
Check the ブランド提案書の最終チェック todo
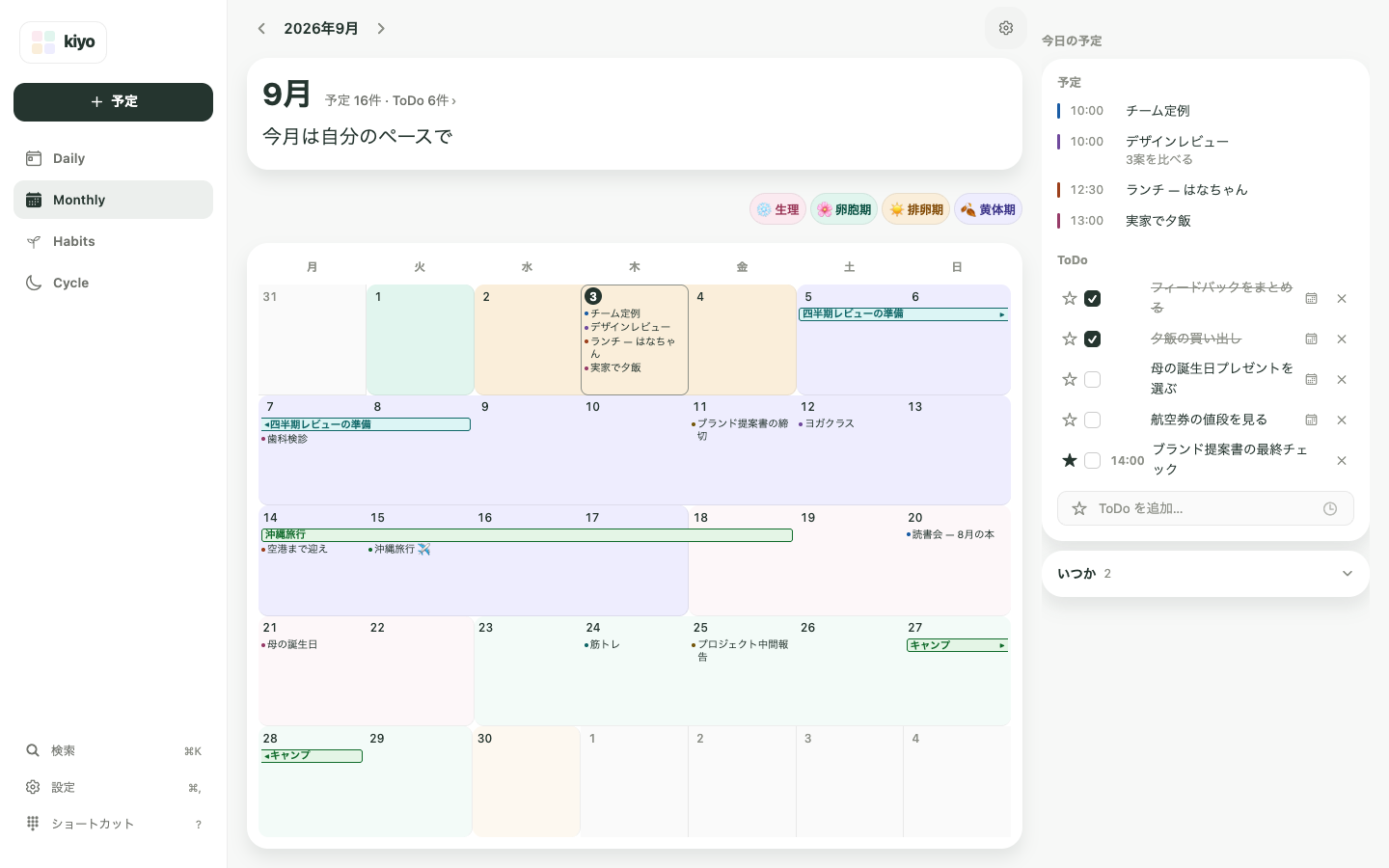1092,460
